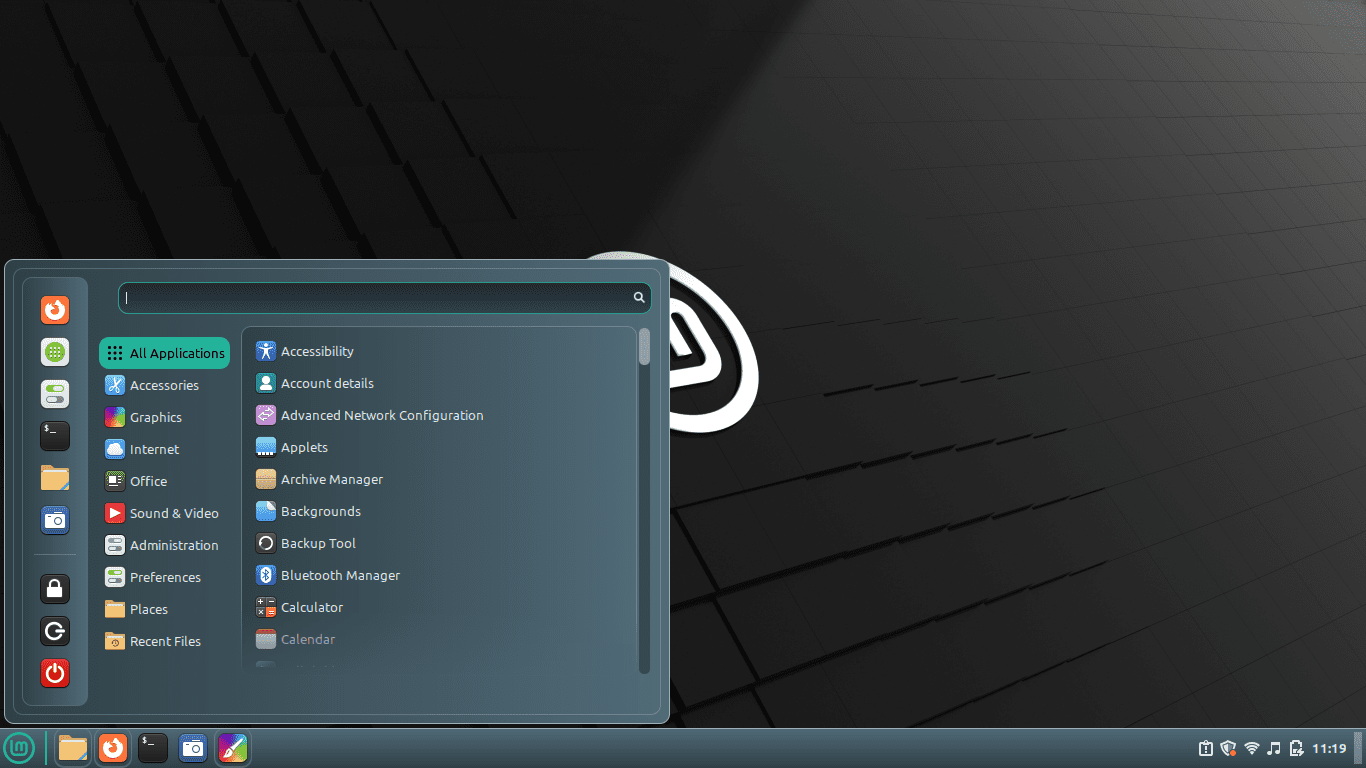Click the Wi-Fi network icon in the system tray
This screenshot has height=768, width=1366.
(x=1251, y=748)
